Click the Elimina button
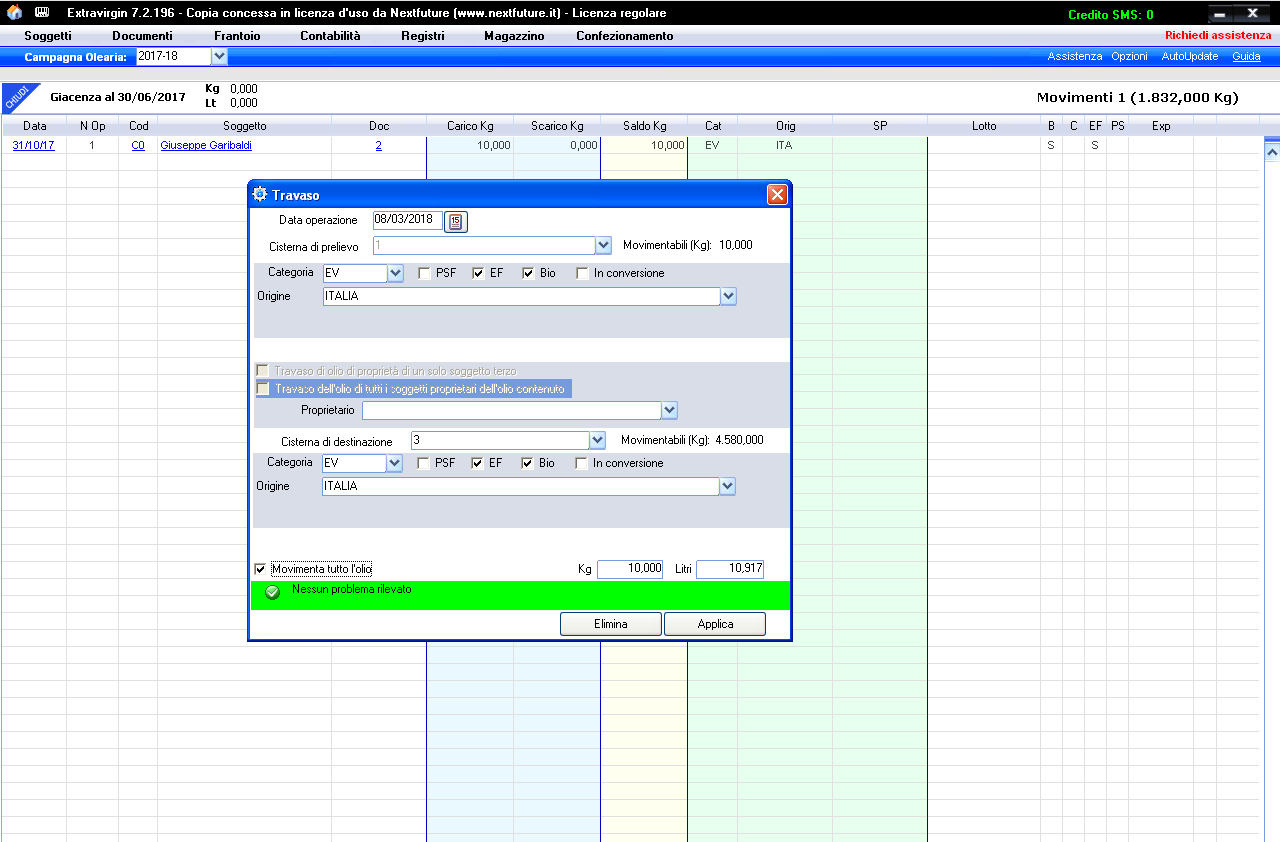This screenshot has width=1280, height=842. (x=611, y=624)
